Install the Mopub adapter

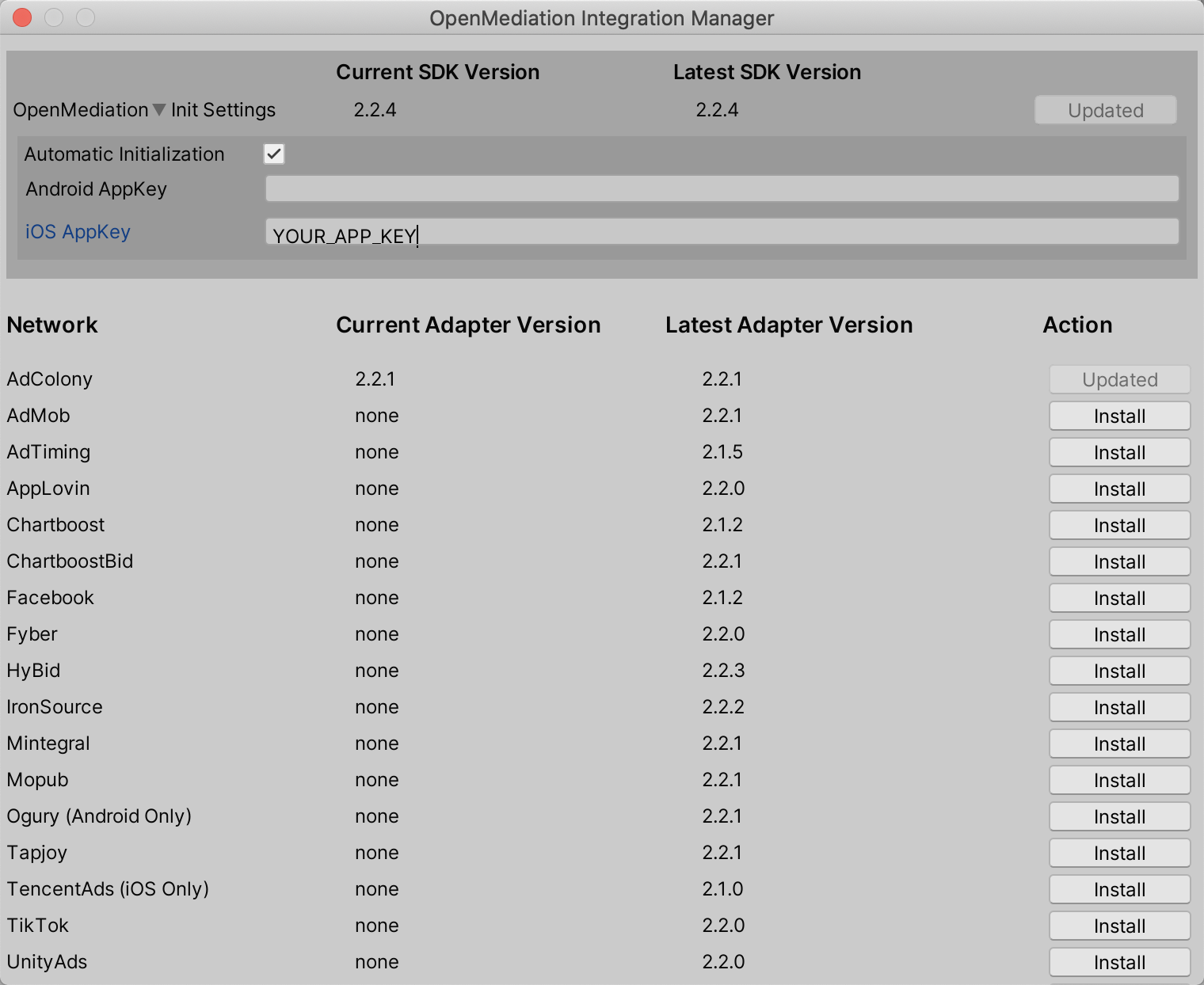click(x=1119, y=780)
